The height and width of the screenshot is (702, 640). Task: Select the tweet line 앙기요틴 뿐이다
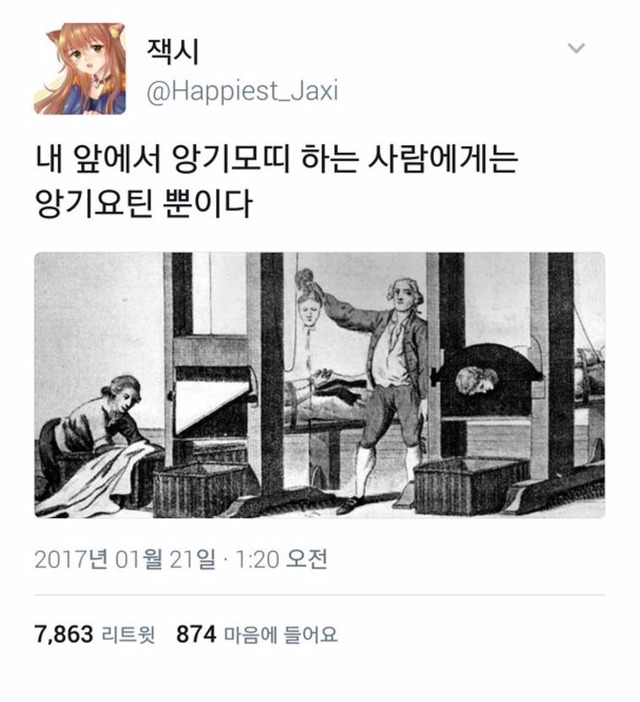(144, 203)
